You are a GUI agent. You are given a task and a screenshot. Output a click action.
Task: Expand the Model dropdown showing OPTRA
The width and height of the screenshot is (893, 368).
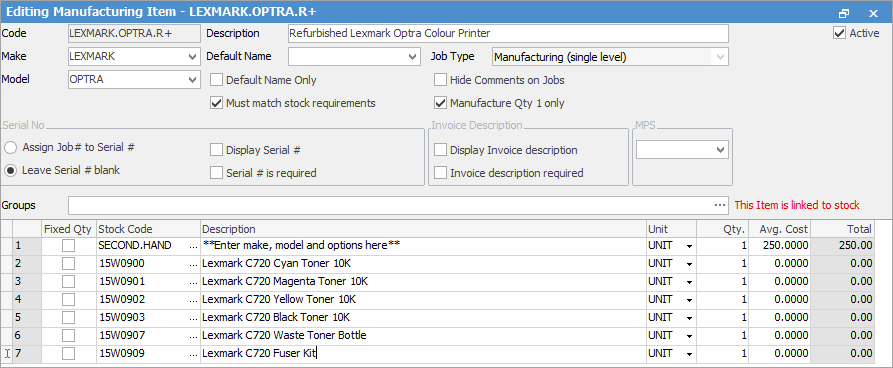[x=192, y=80]
